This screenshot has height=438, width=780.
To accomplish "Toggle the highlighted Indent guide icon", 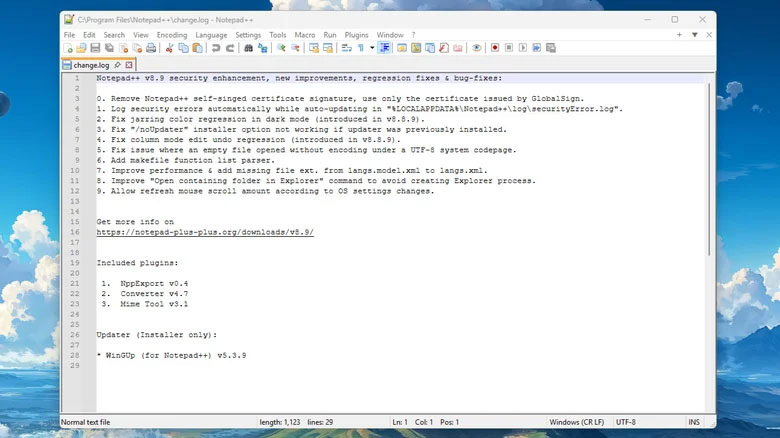I will [385, 48].
